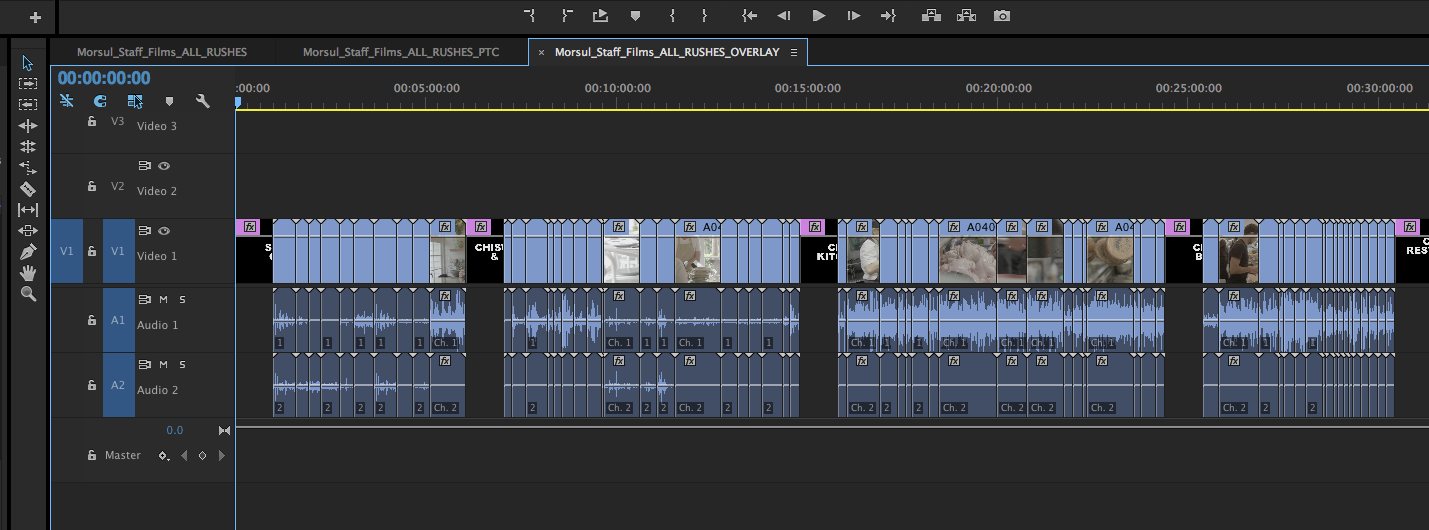Switch to the Morsul_Staff_Films_ALL_RUSHES_PTC tab
1429x530 pixels.
[400, 52]
